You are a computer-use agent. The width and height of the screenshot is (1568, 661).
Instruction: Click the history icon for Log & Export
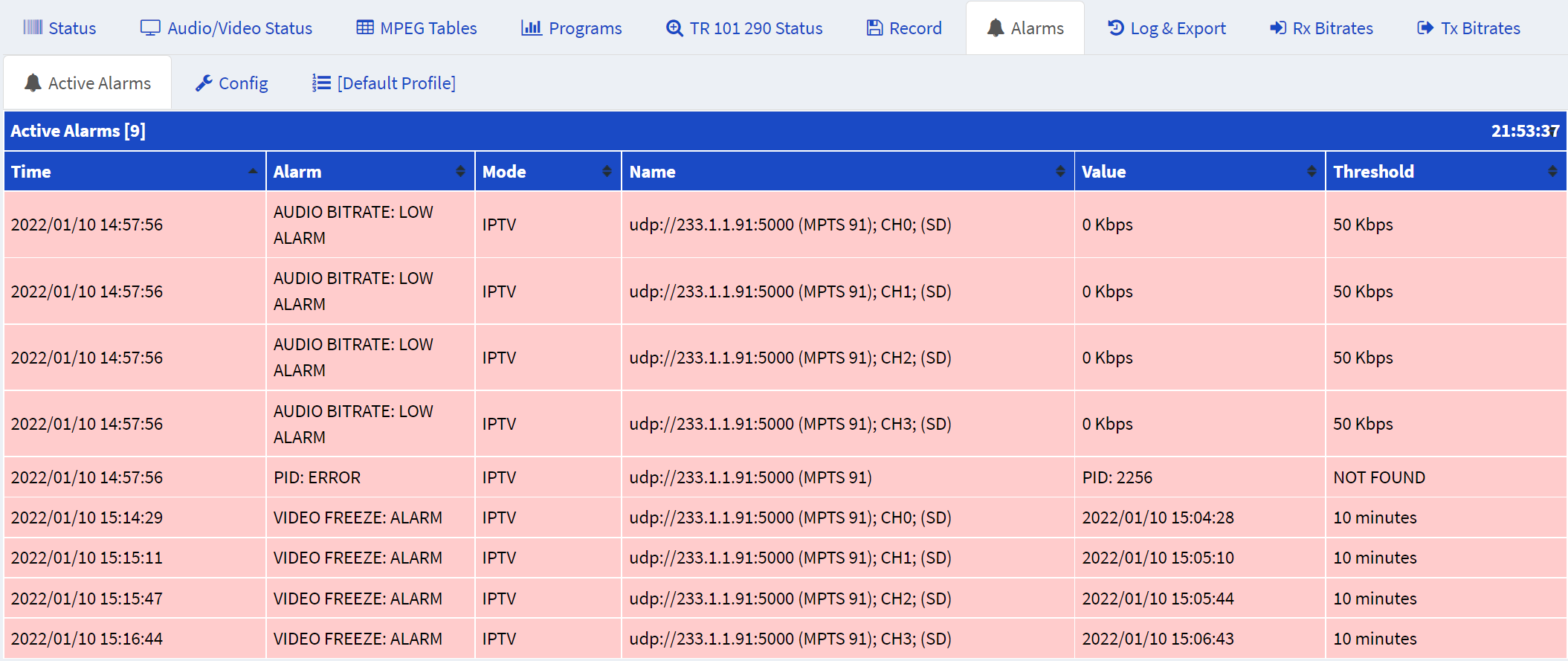click(x=1116, y=28)
